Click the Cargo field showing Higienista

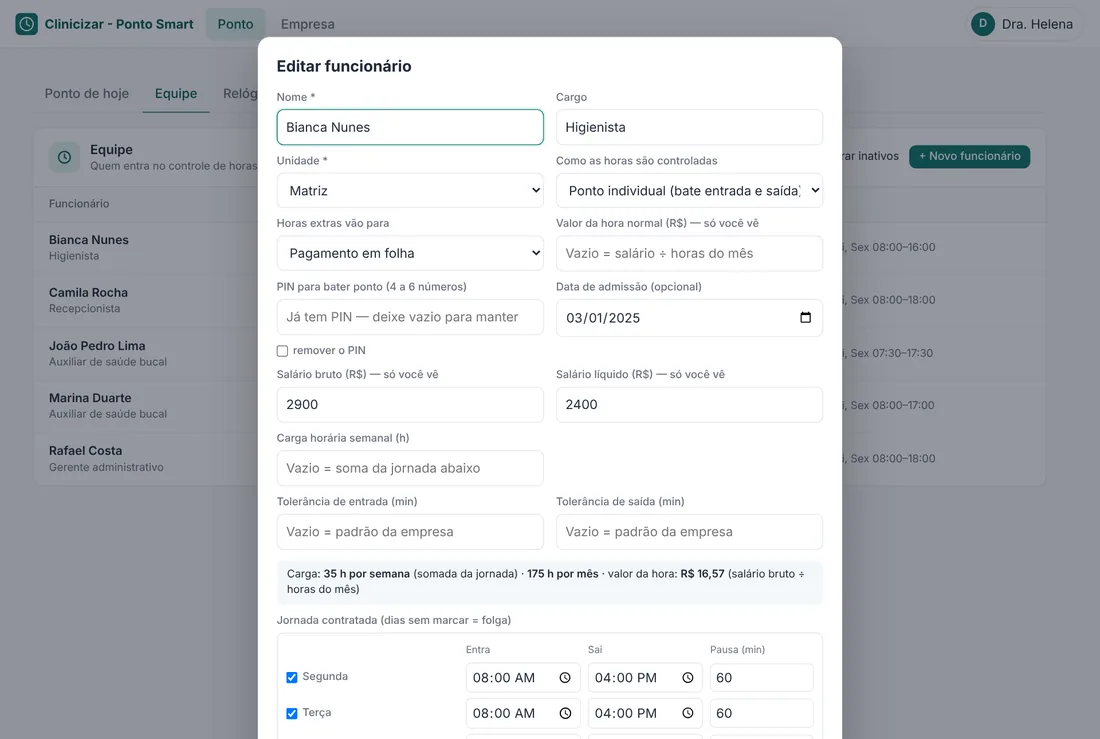(689, 127)
